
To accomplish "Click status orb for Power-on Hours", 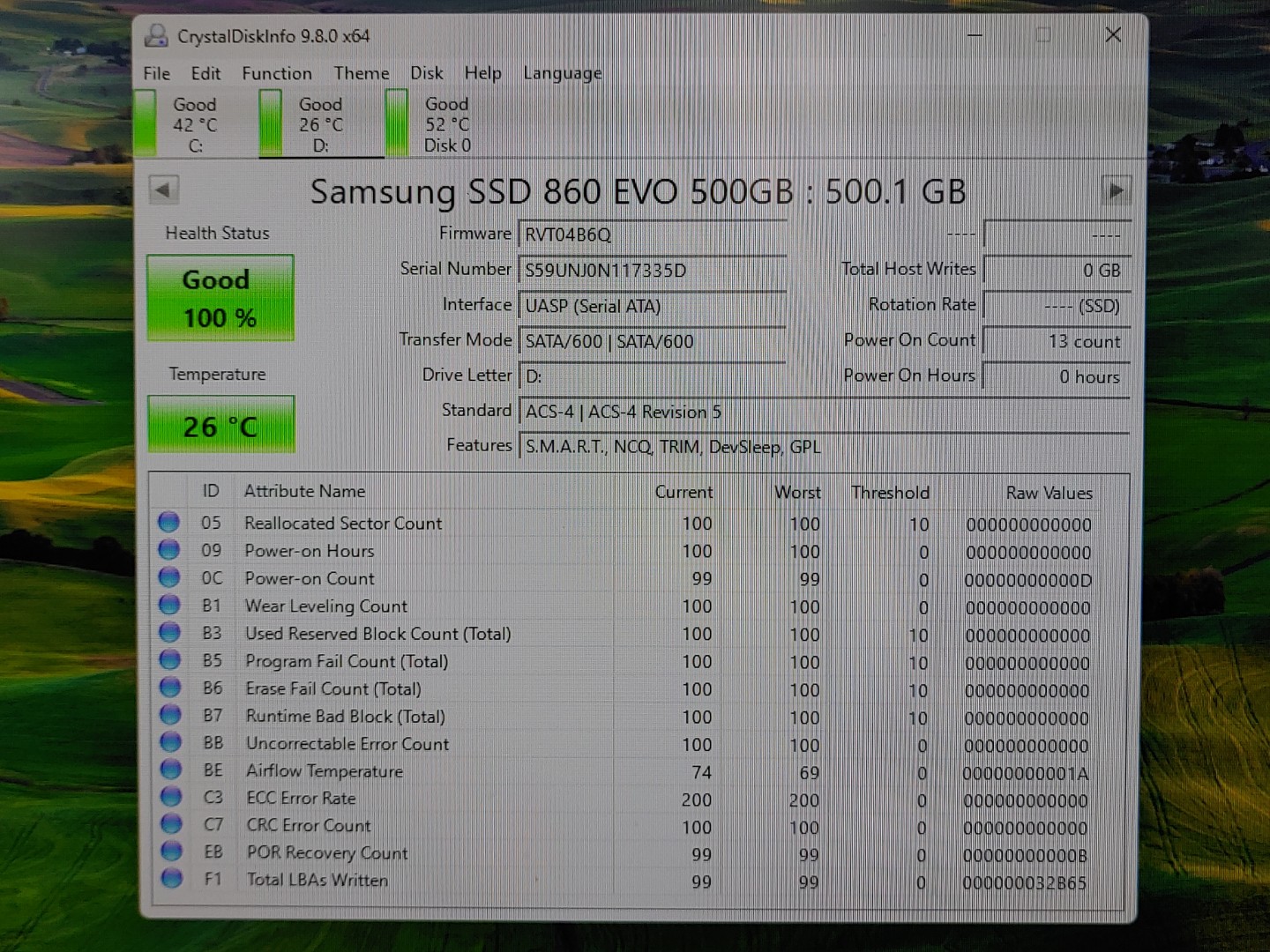I will (169, 550).
